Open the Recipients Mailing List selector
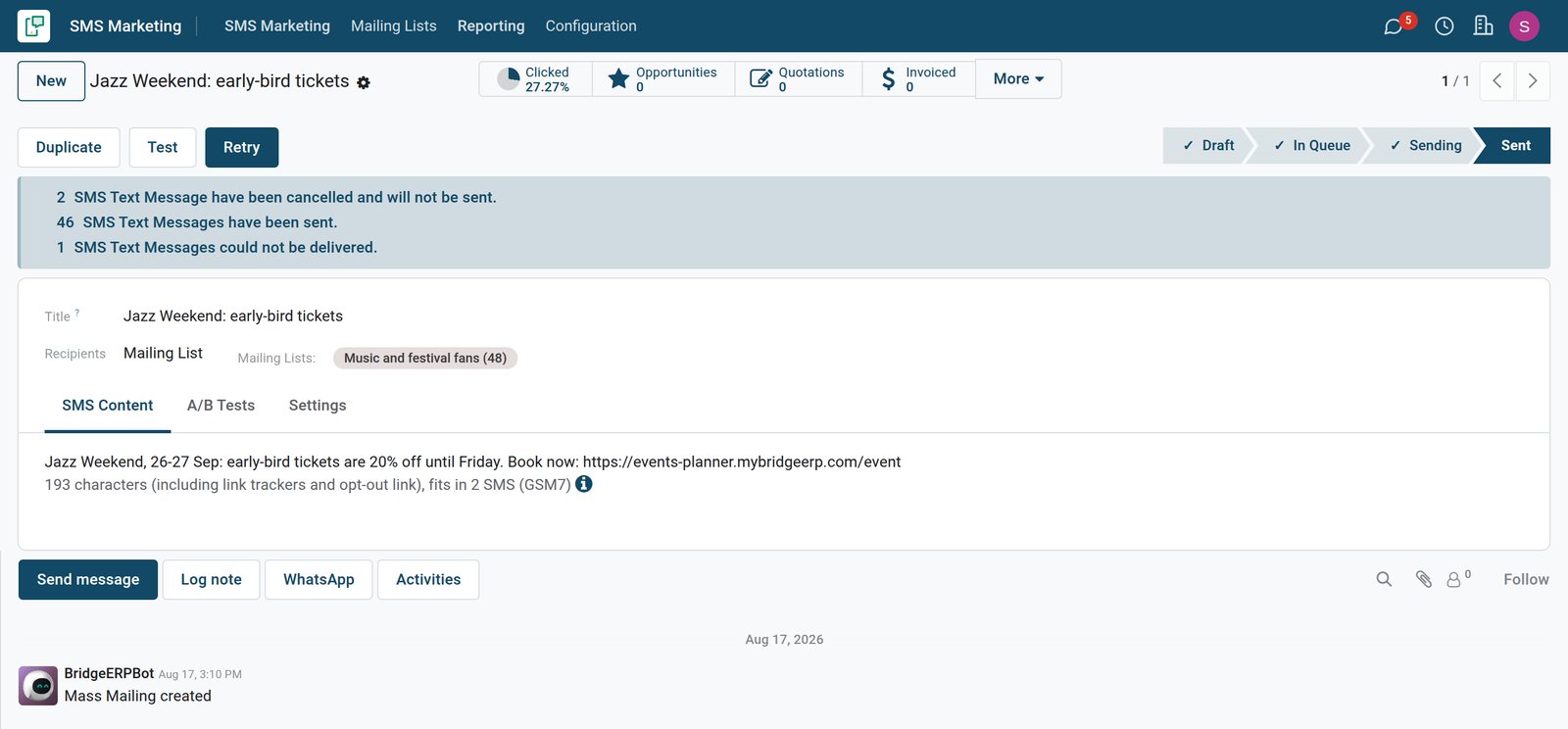1568x729 pixels. (163, 353)
